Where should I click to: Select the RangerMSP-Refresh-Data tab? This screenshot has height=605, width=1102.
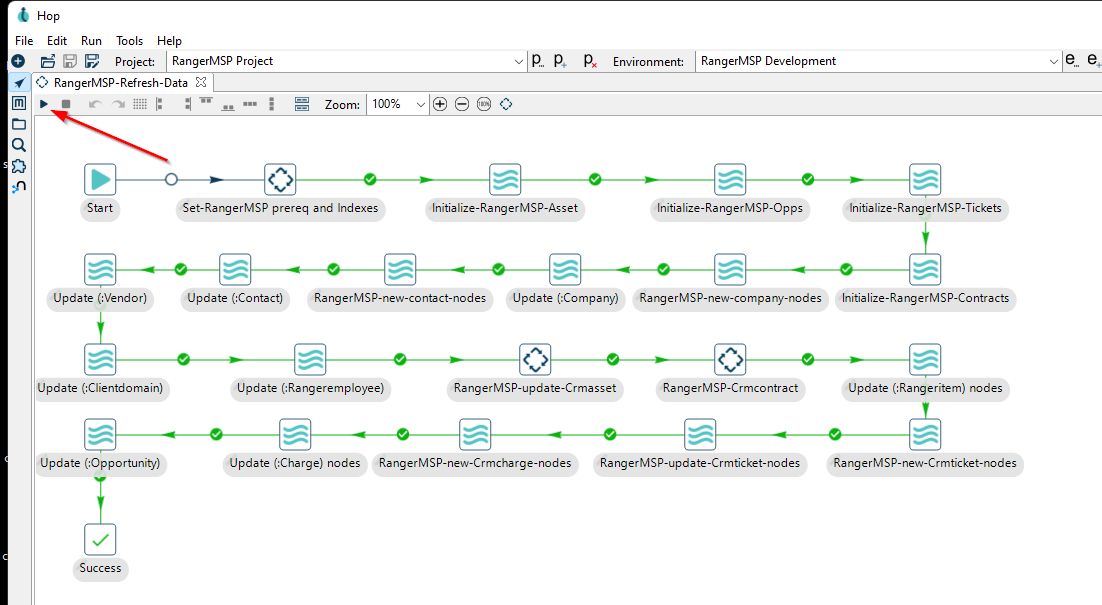tap(121, 83)
